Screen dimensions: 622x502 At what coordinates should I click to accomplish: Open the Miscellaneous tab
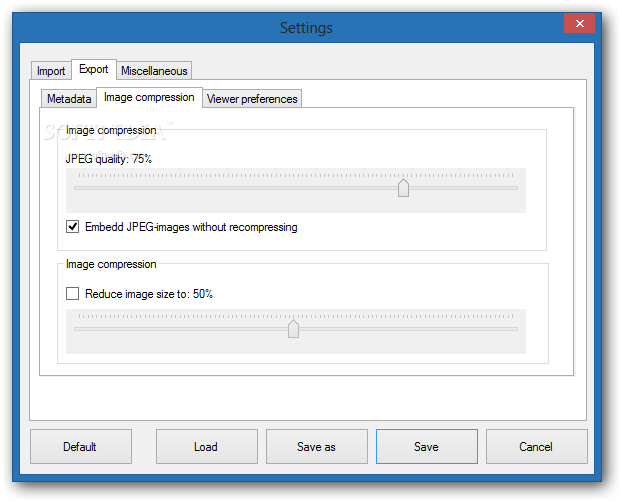(x=154, y=71)
